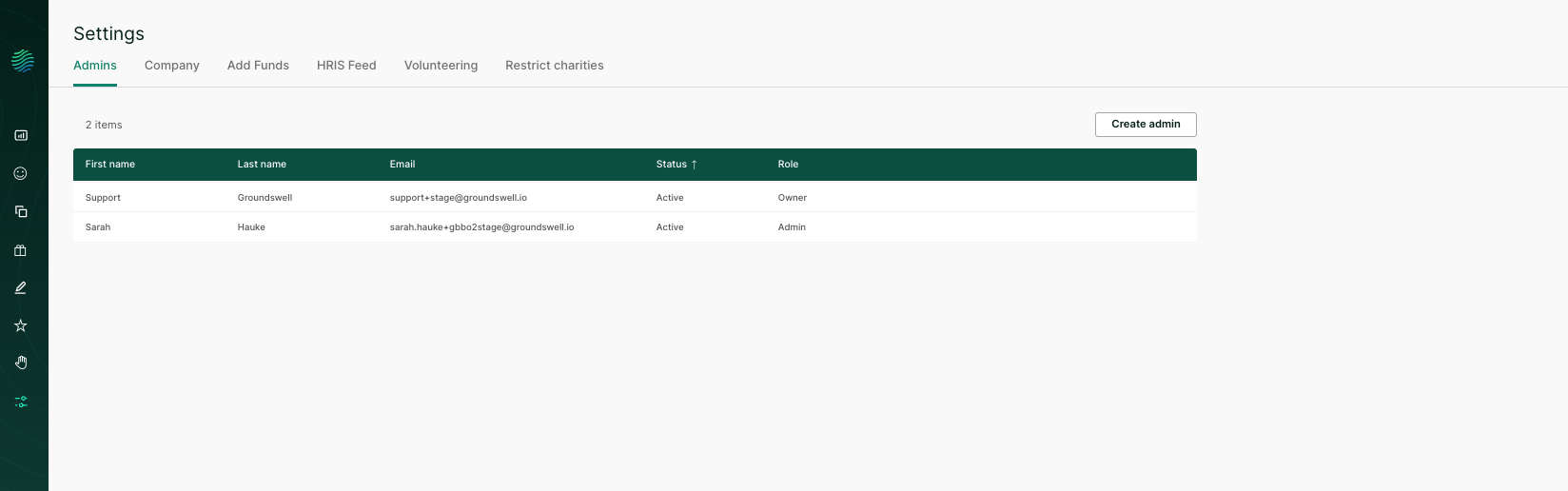Viewport: 1568px width, 491px height.
Task: Click the pencil edit sidebar icon
Action: (x=21, y=287)
